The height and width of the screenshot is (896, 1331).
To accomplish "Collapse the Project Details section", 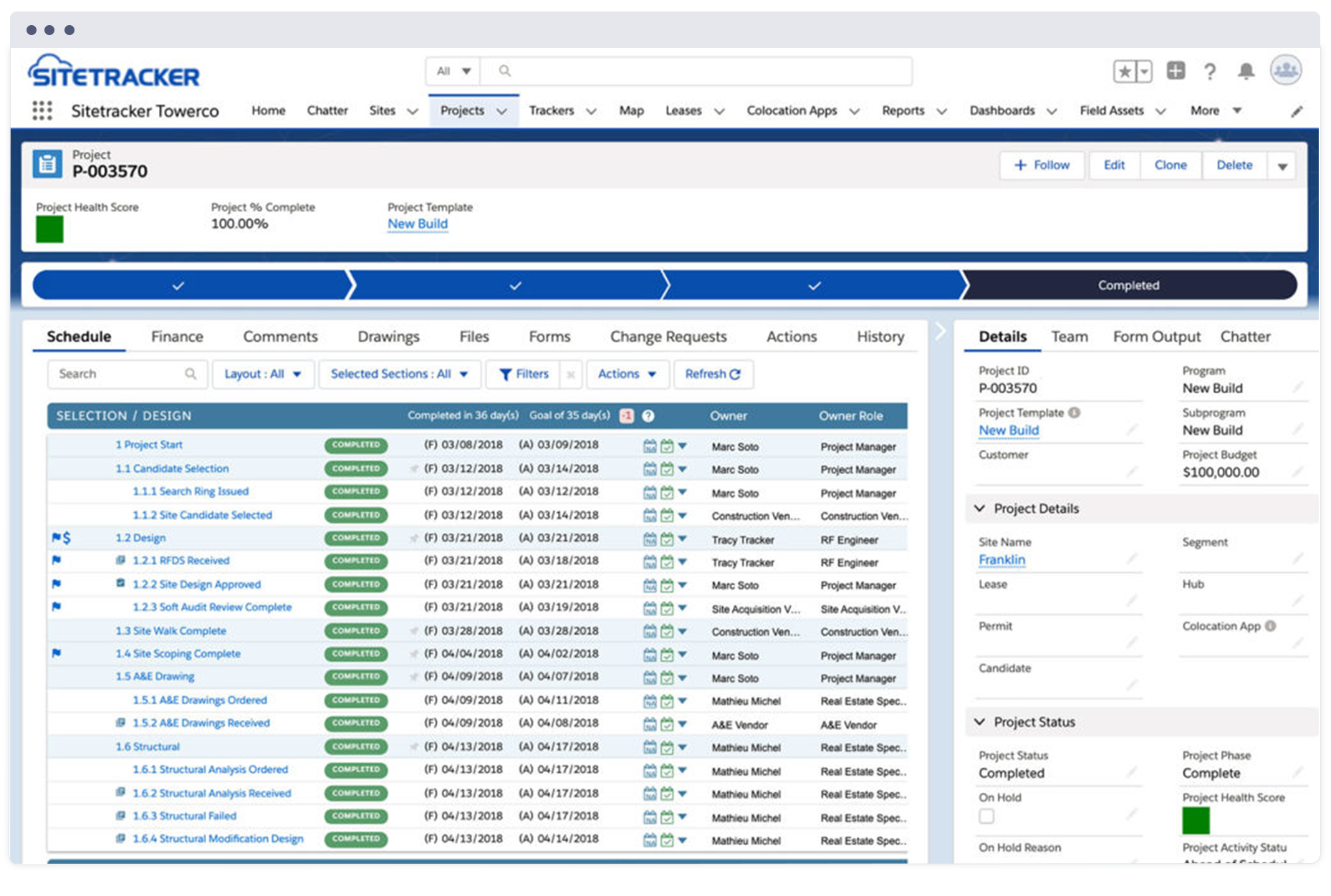I will 980,509.
